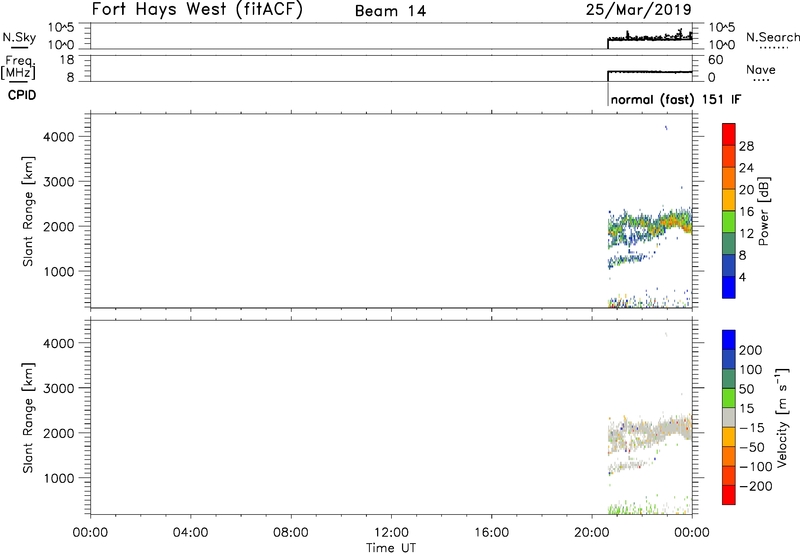Select the date '25/Mar/2019'
Viewport: 800px width, 554px height.
coord(638,10)
